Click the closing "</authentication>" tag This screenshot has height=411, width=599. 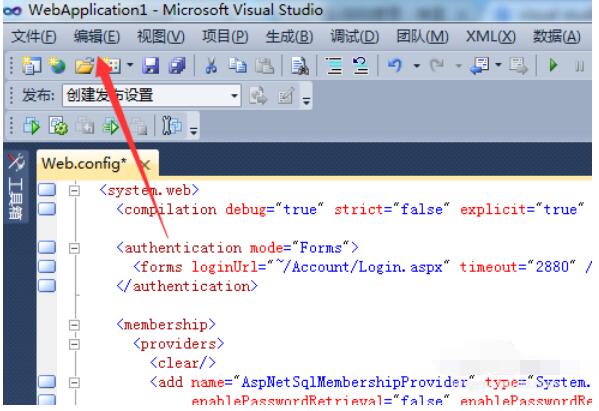(187, 286)
